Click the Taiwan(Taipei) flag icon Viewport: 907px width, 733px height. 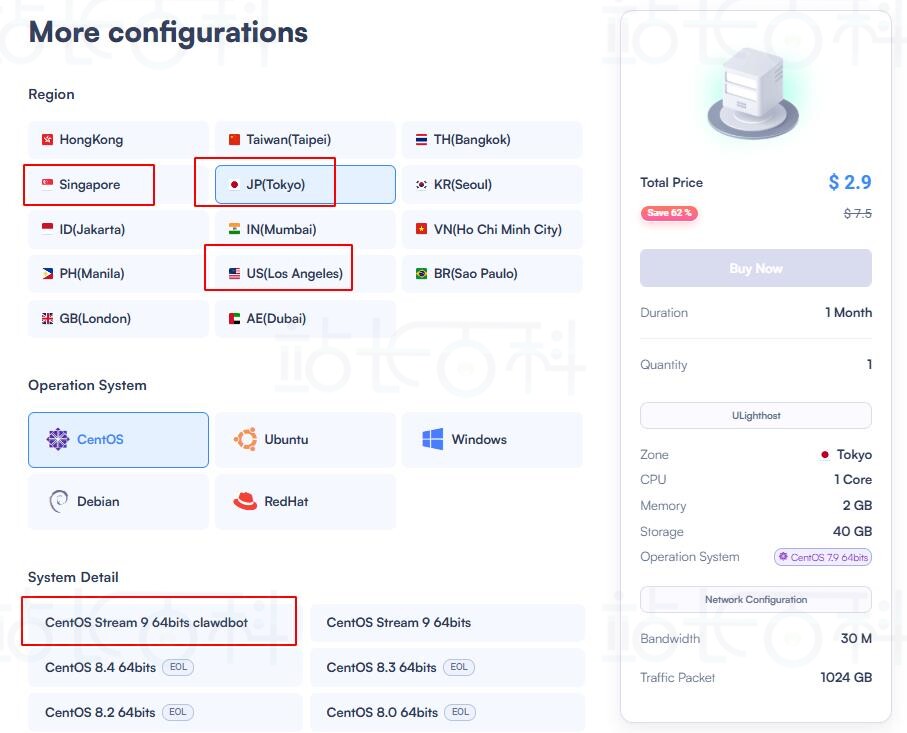(234, 139)
